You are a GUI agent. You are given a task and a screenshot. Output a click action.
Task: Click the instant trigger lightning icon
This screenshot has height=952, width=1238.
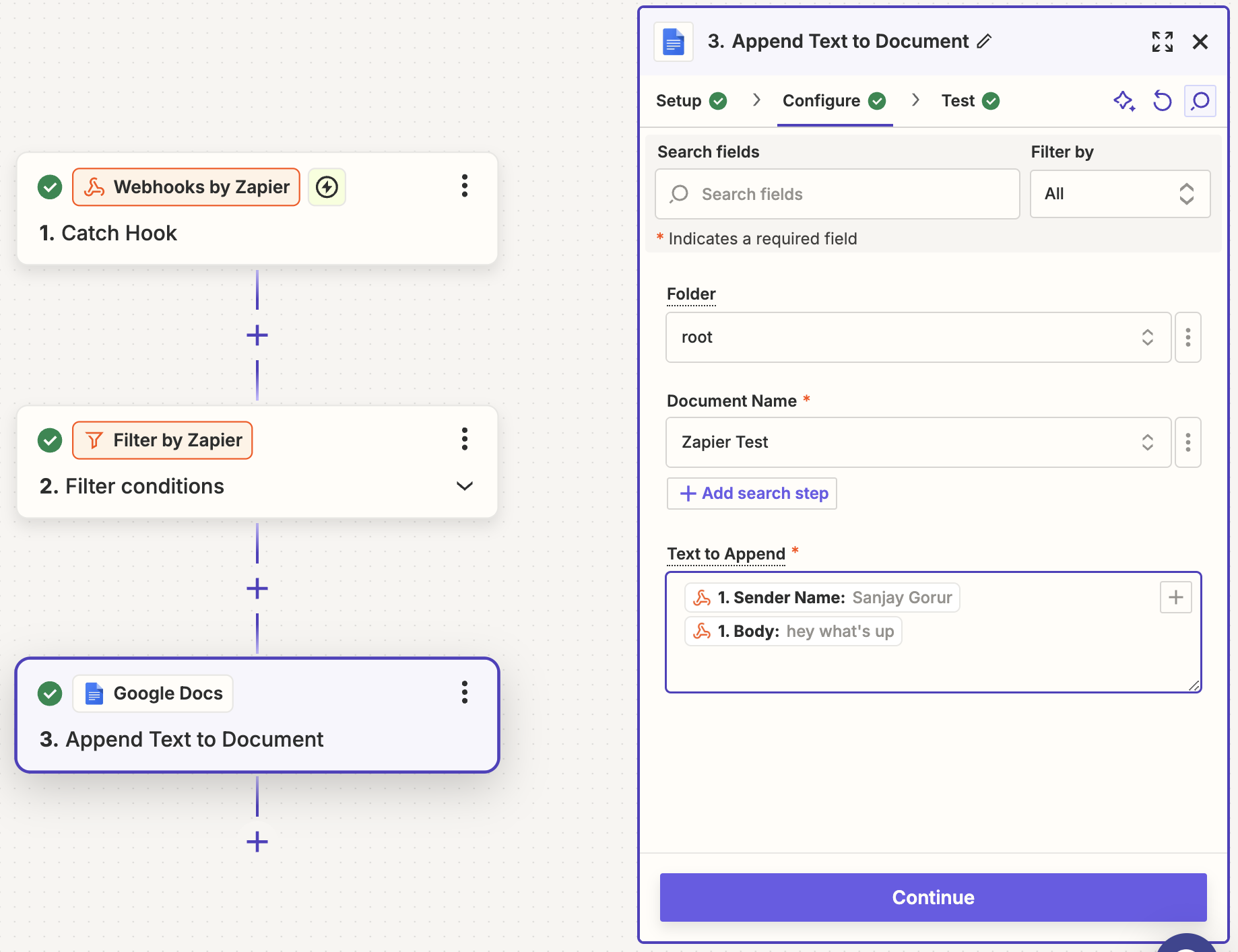327,186
